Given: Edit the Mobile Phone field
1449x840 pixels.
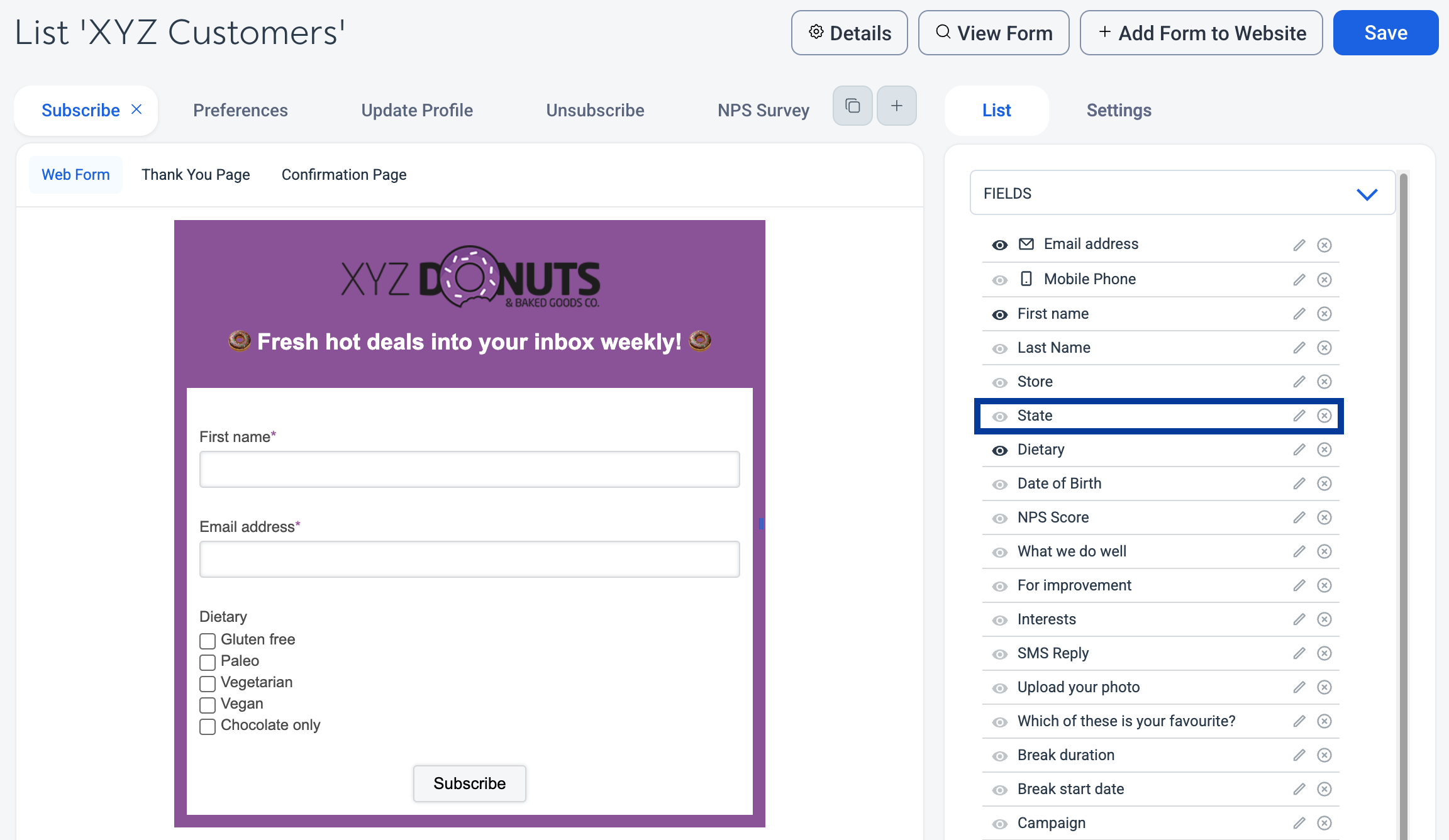Looking at the screenshot, I should 1299,279.
